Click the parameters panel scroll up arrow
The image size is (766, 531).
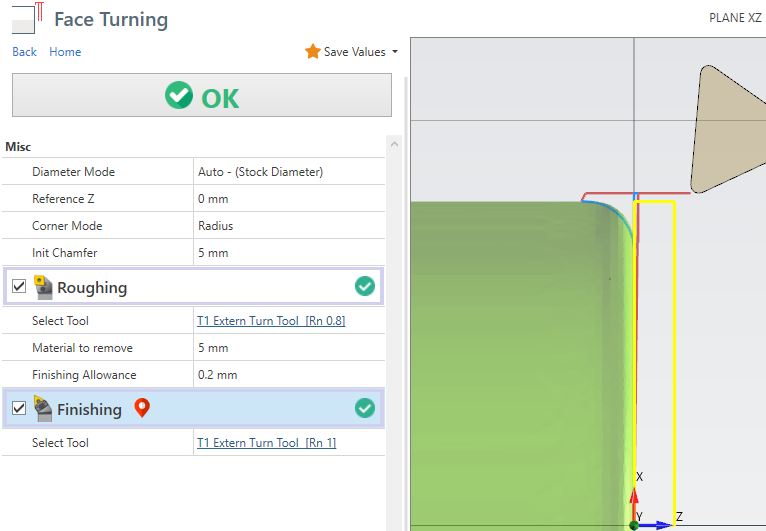coord(394,145)
